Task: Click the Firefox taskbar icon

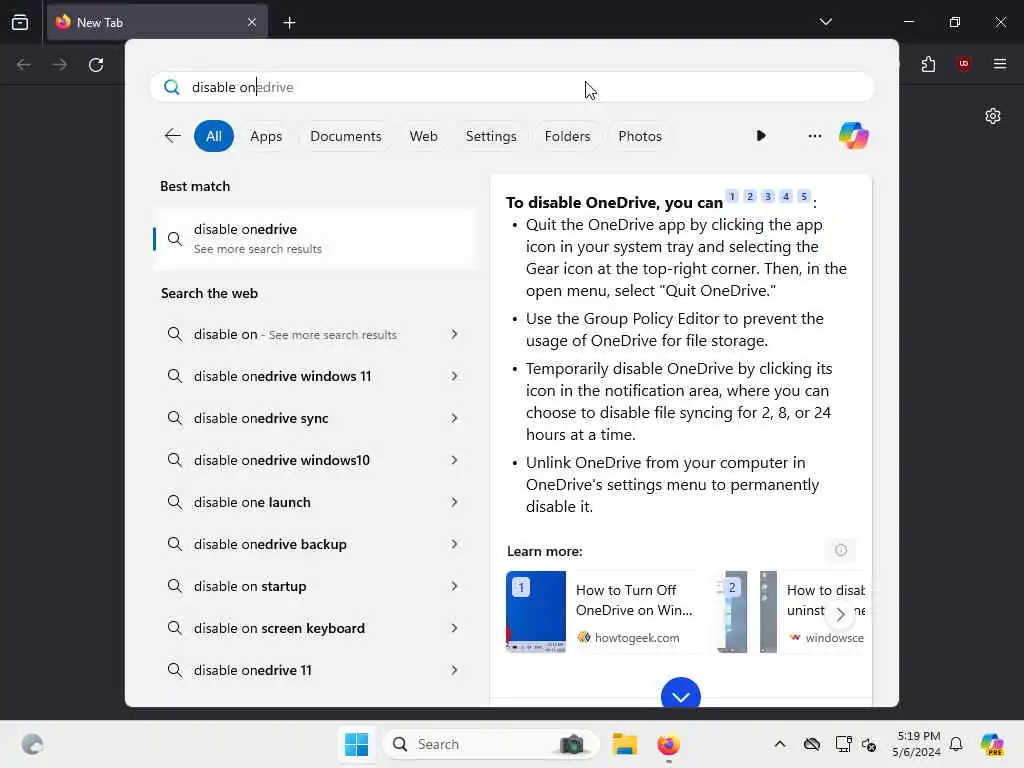Action: click(x=668, y=744)
